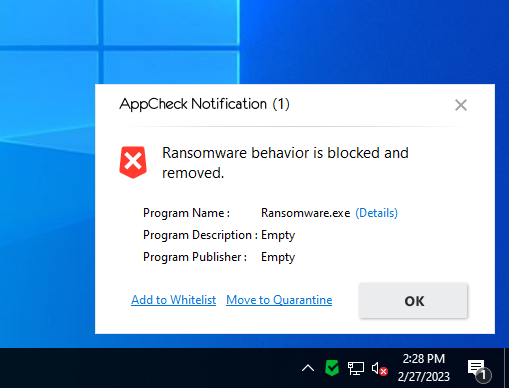509x388 pixels.
Task: Confirm the alert with OK button
Action: [x=413, y=301]
